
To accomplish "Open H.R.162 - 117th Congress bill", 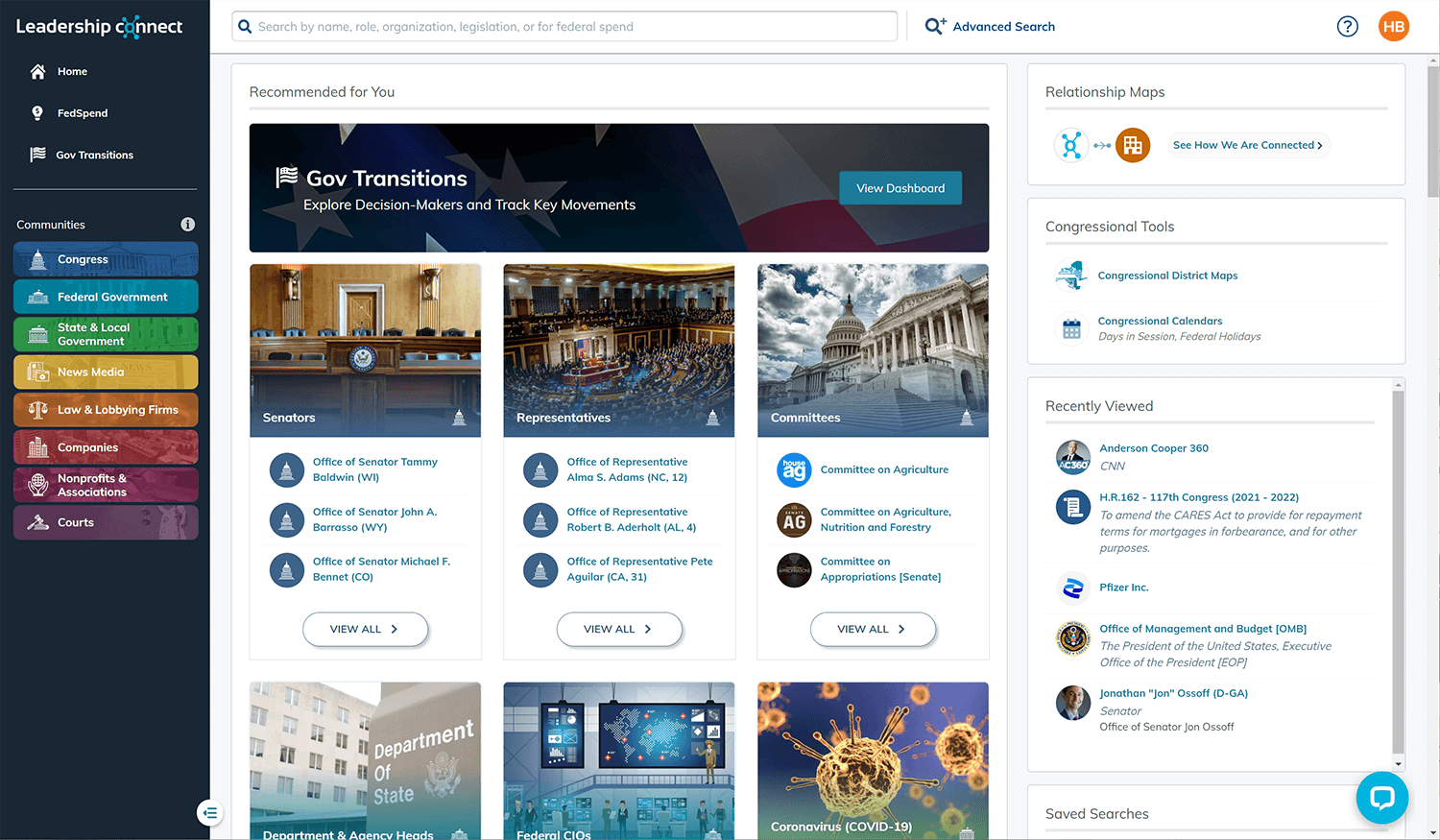I will [x=1199, y=497].
